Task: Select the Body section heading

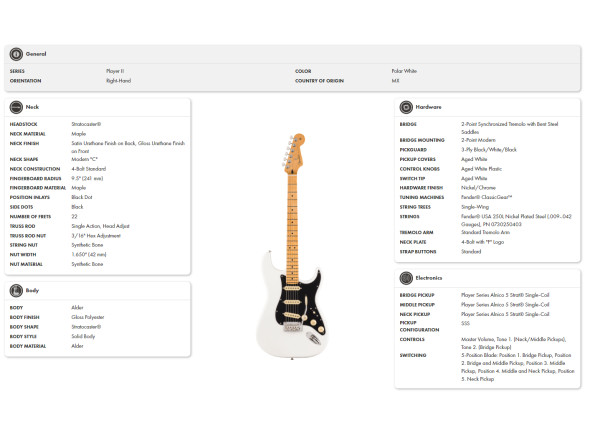Action: coord(32,291)
